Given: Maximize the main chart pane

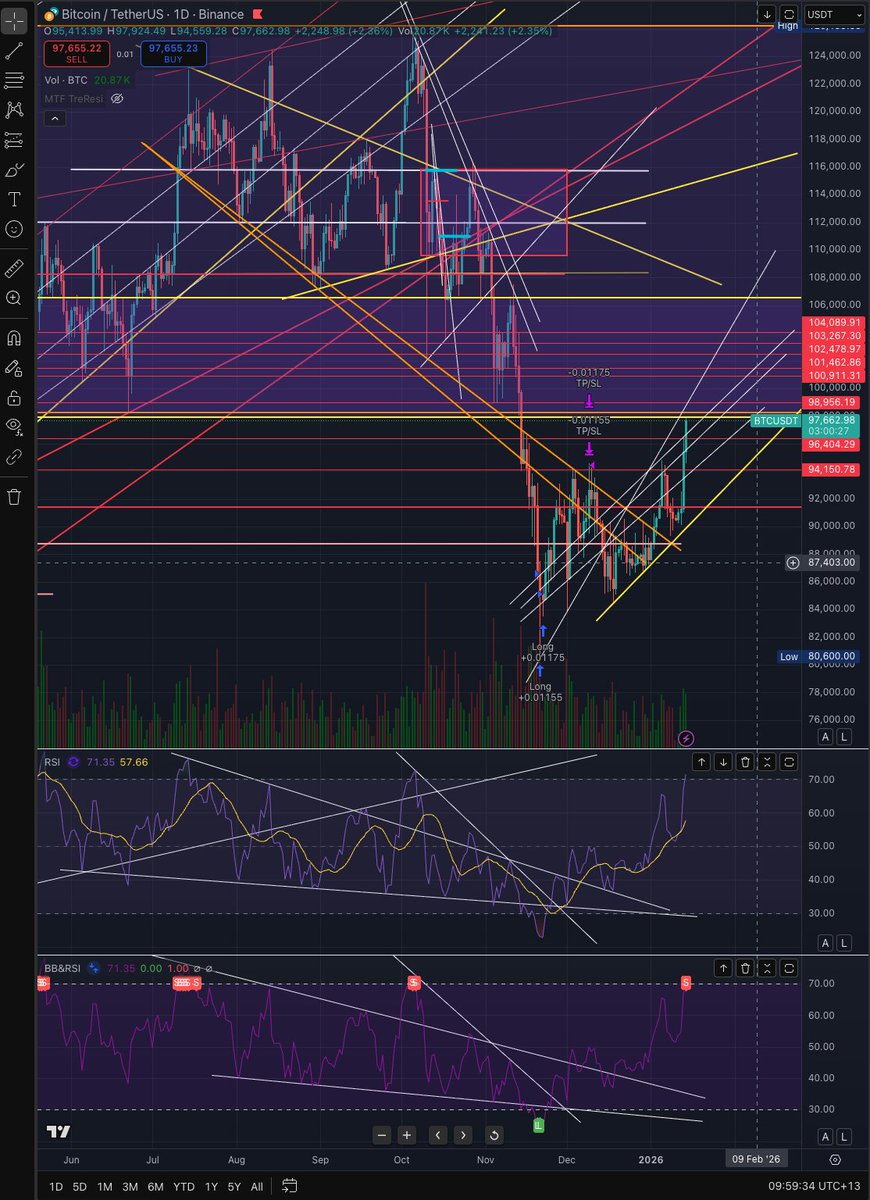Looking at the screenshot, I should pyautogui.click(x=789, y=14).
